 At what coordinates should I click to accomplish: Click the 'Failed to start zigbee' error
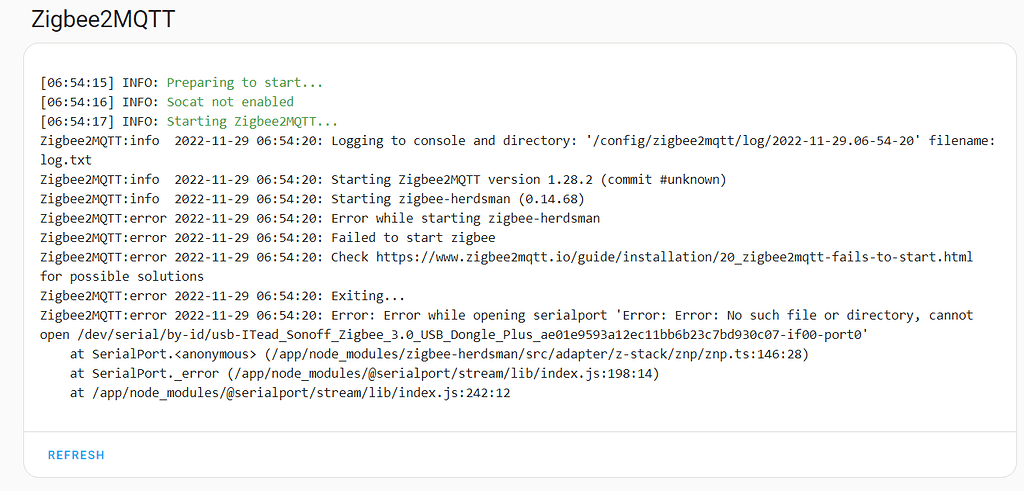pyautogui.click(x=413, y=237)
